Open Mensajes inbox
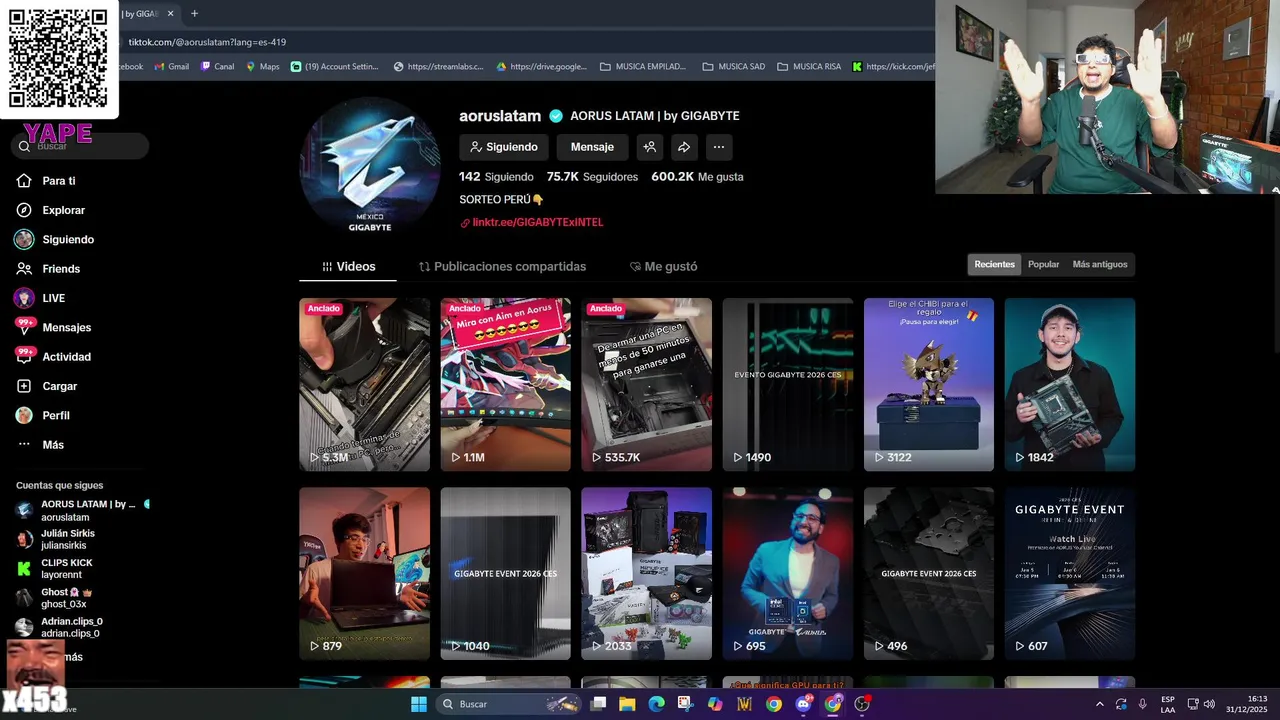The height and width of the screenshot is (720, 1280). pos(66,327)
